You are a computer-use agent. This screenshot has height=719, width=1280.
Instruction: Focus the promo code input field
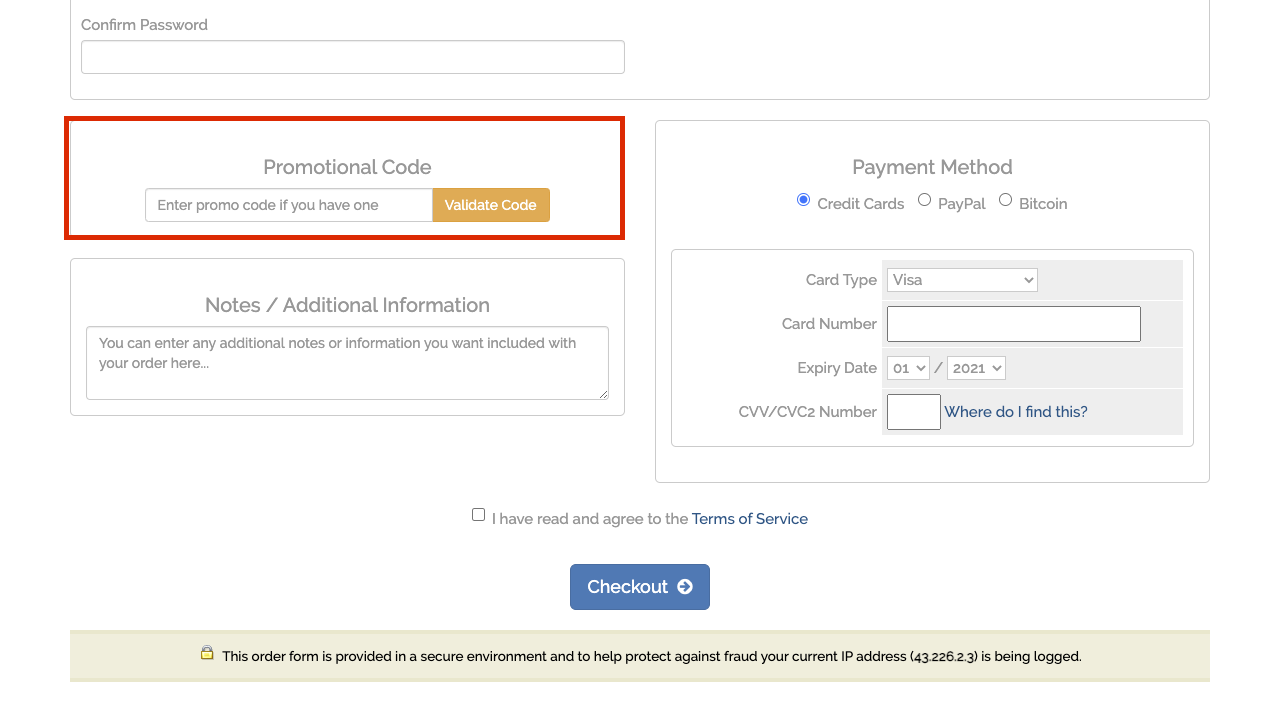[289, 205]
